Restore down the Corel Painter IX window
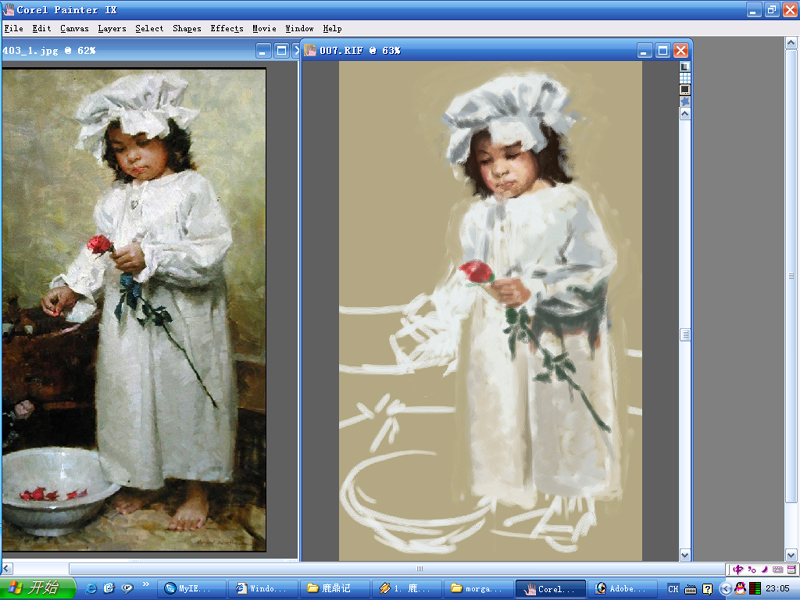This screenshot has height=600, width=800. click(x=772, y=10)
